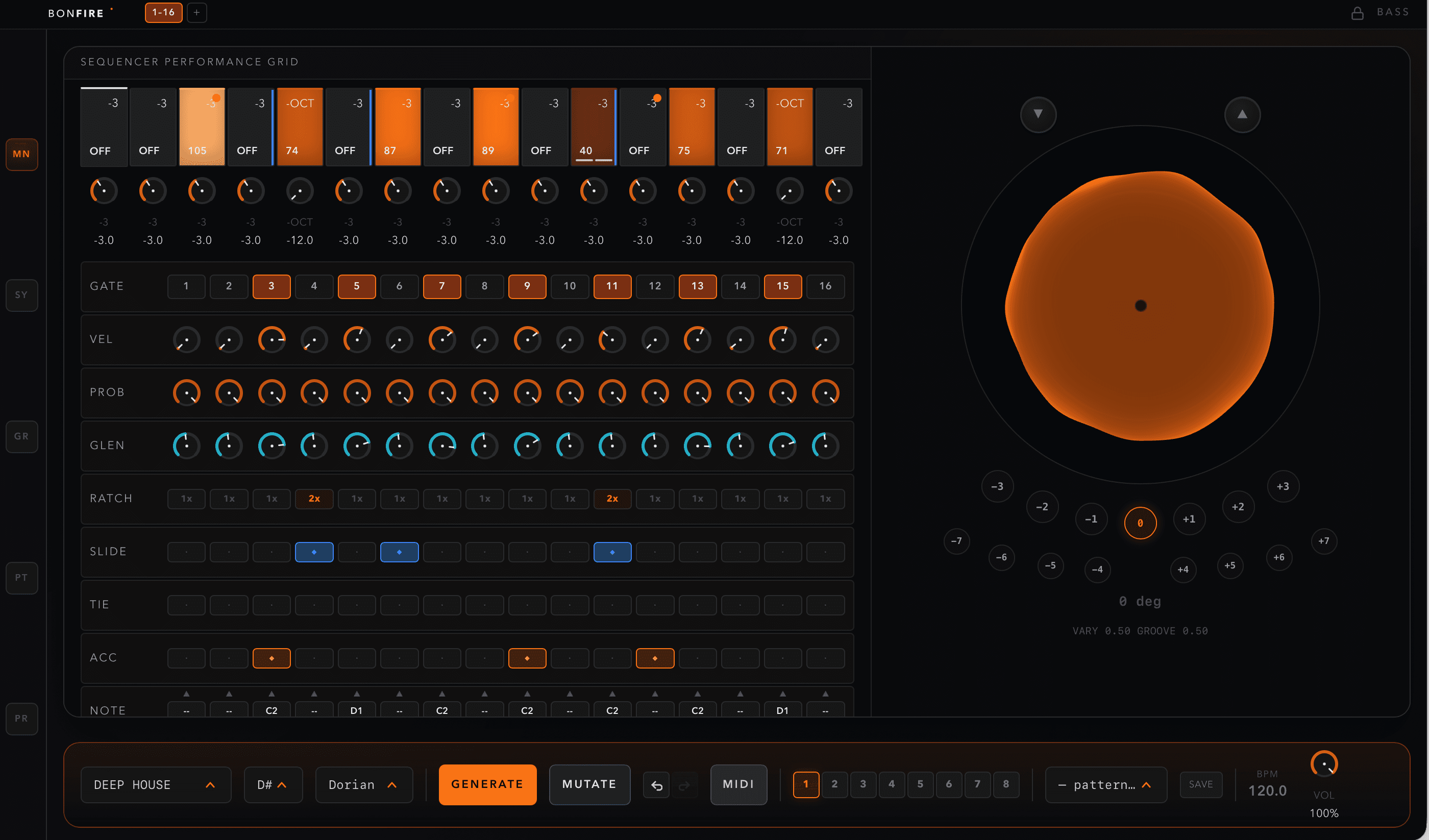
Task: Select pattern slot 8
Action: pos(1005,784)
